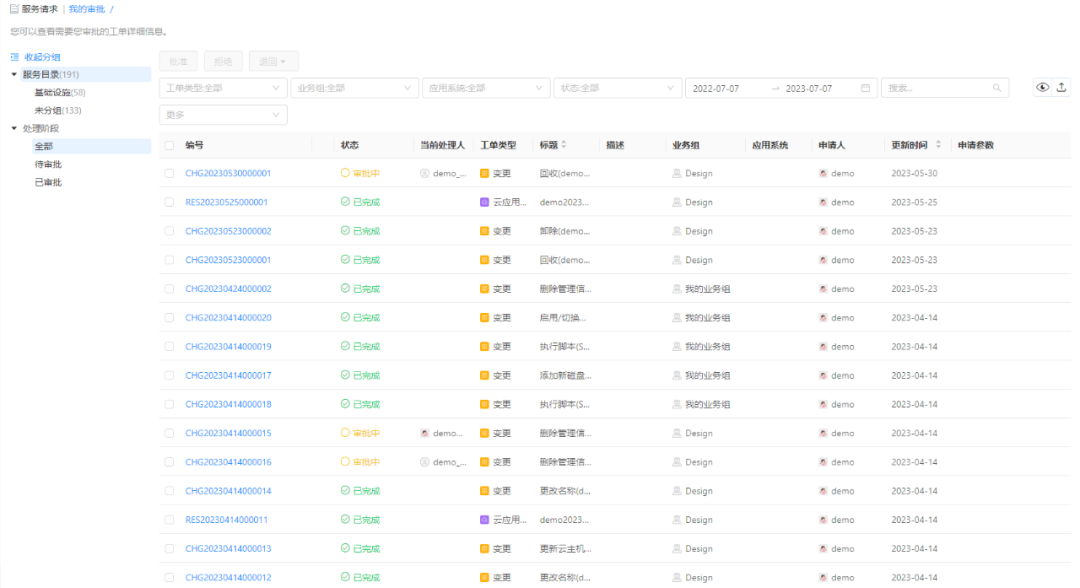
Task: Open the 状态 filter dropdown
Action: [617, 88]
